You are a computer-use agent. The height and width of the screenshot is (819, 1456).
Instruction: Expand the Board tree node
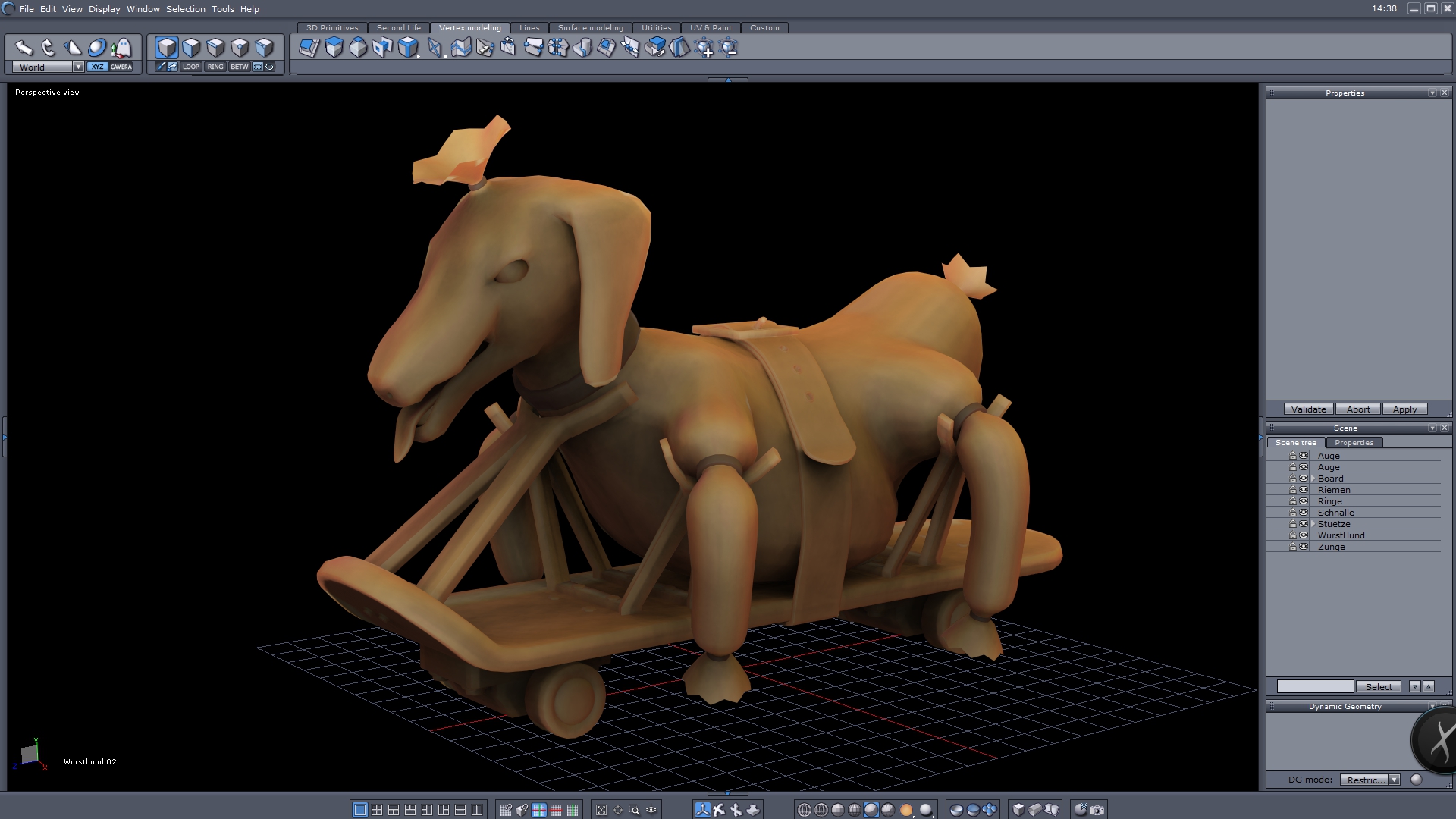1313,479
